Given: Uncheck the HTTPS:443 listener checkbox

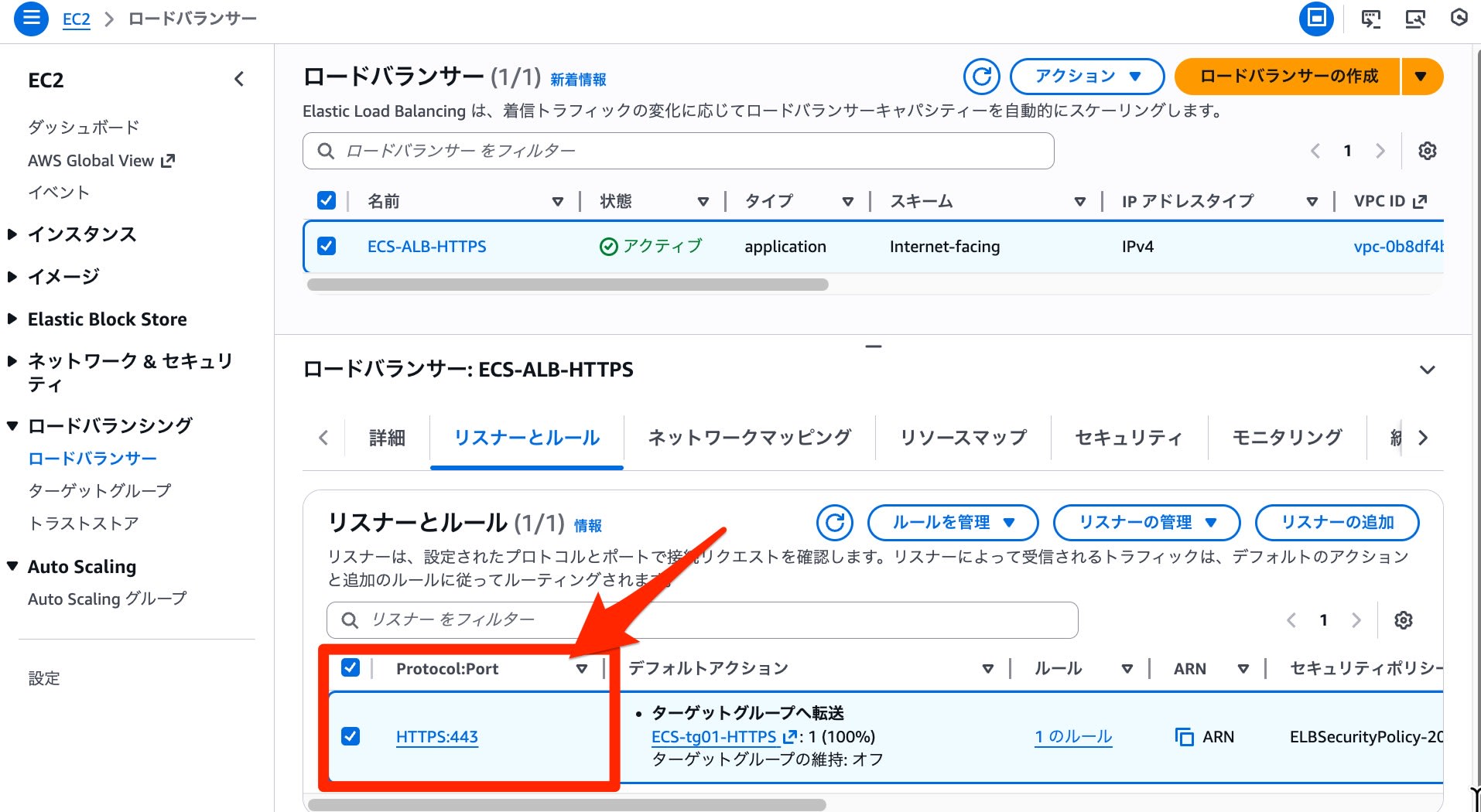Looking at the screenshot, I should pos(351,736).
